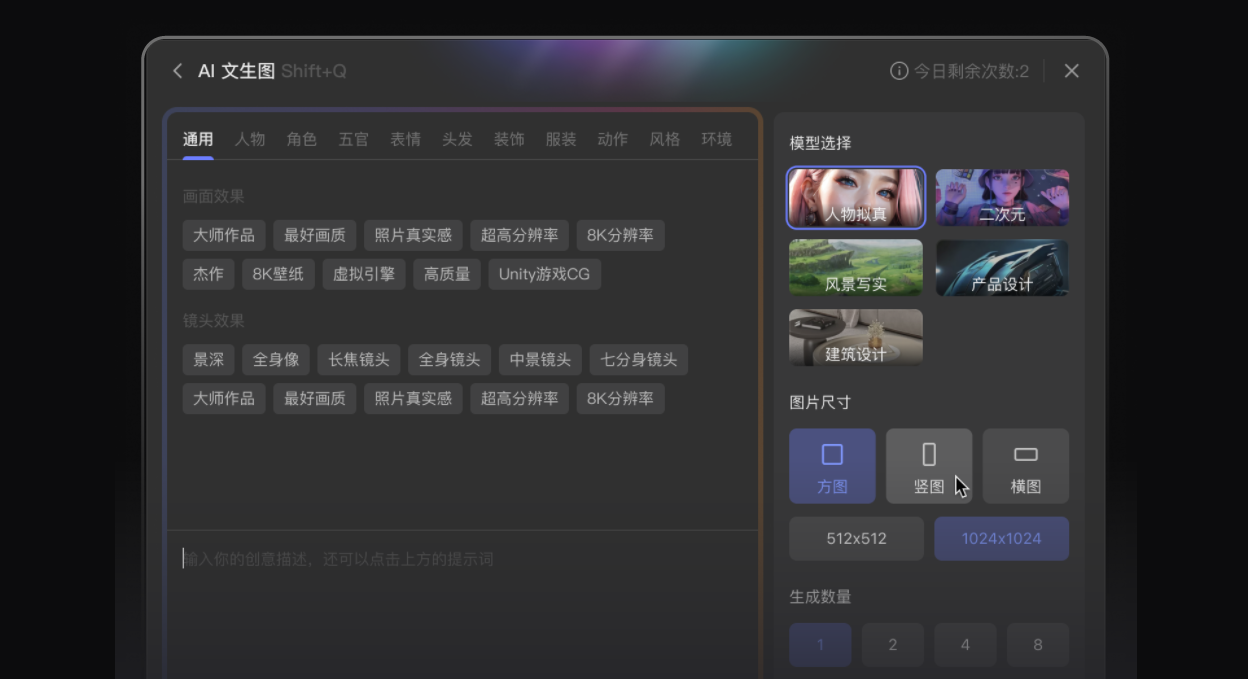Add the 长焦镜头 prompt tag
The width and height of the screenshot is (1248, 679).
click(x=359, y=360)
